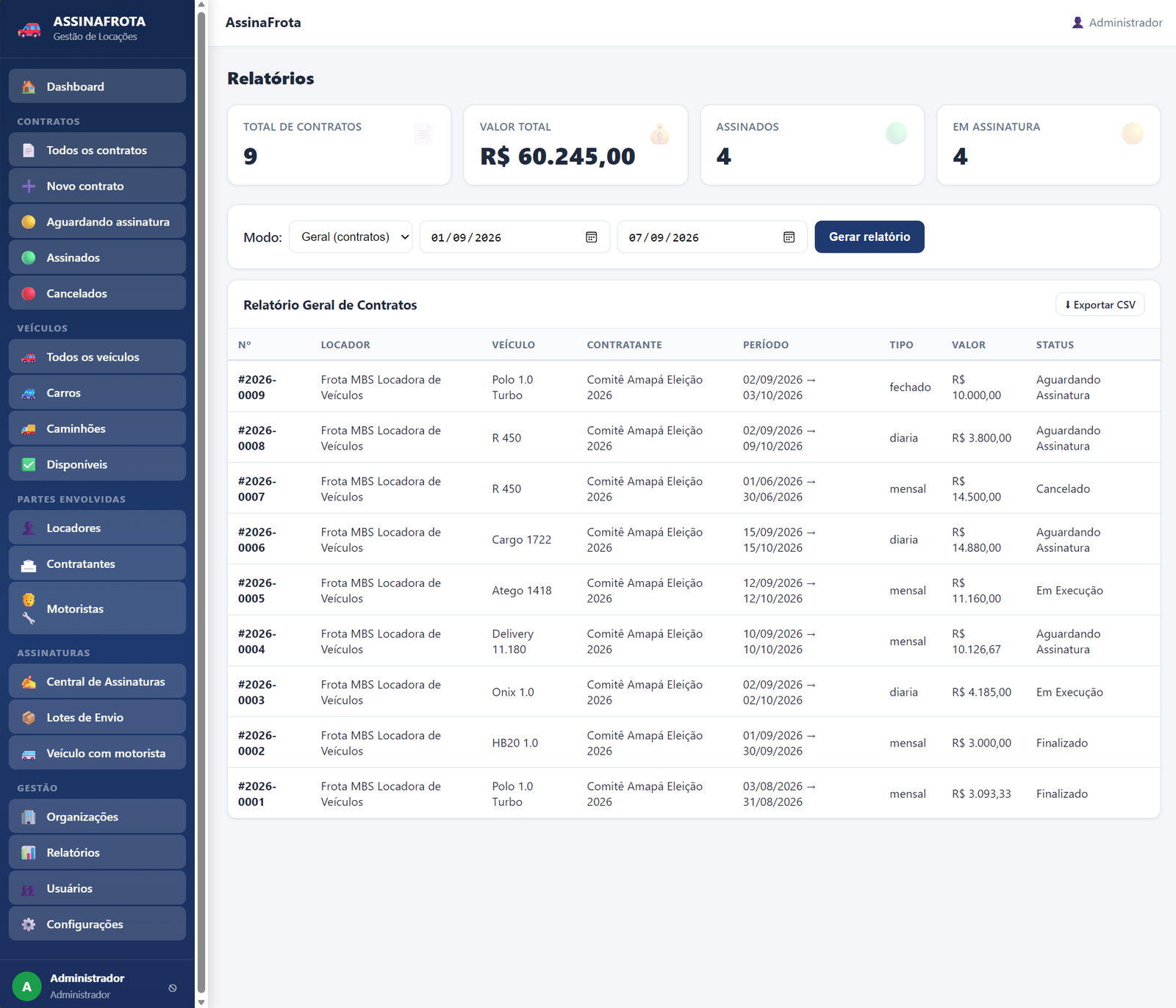Click the Configurações gear icon

(29, 924)
